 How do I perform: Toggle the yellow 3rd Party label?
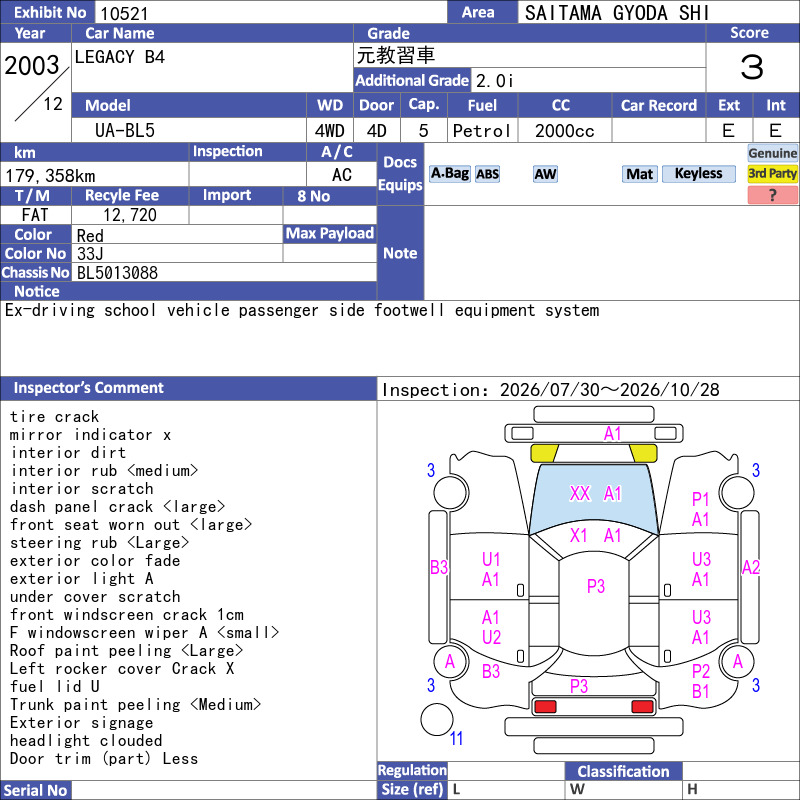[772, 174]
